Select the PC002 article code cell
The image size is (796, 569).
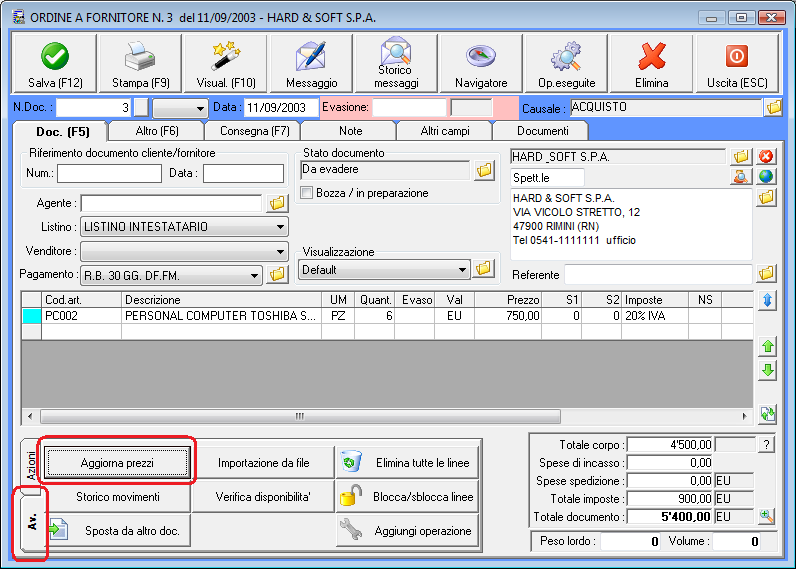point(81,316)
